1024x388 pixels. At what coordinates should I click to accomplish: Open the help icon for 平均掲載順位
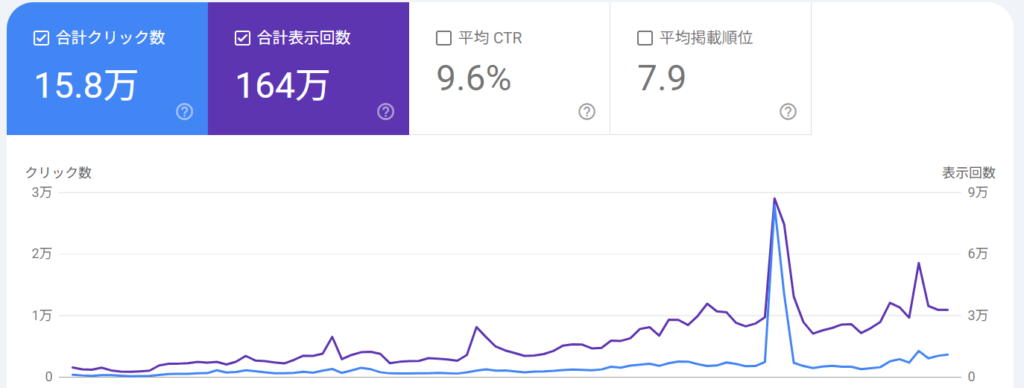click(x=788, y=112)
